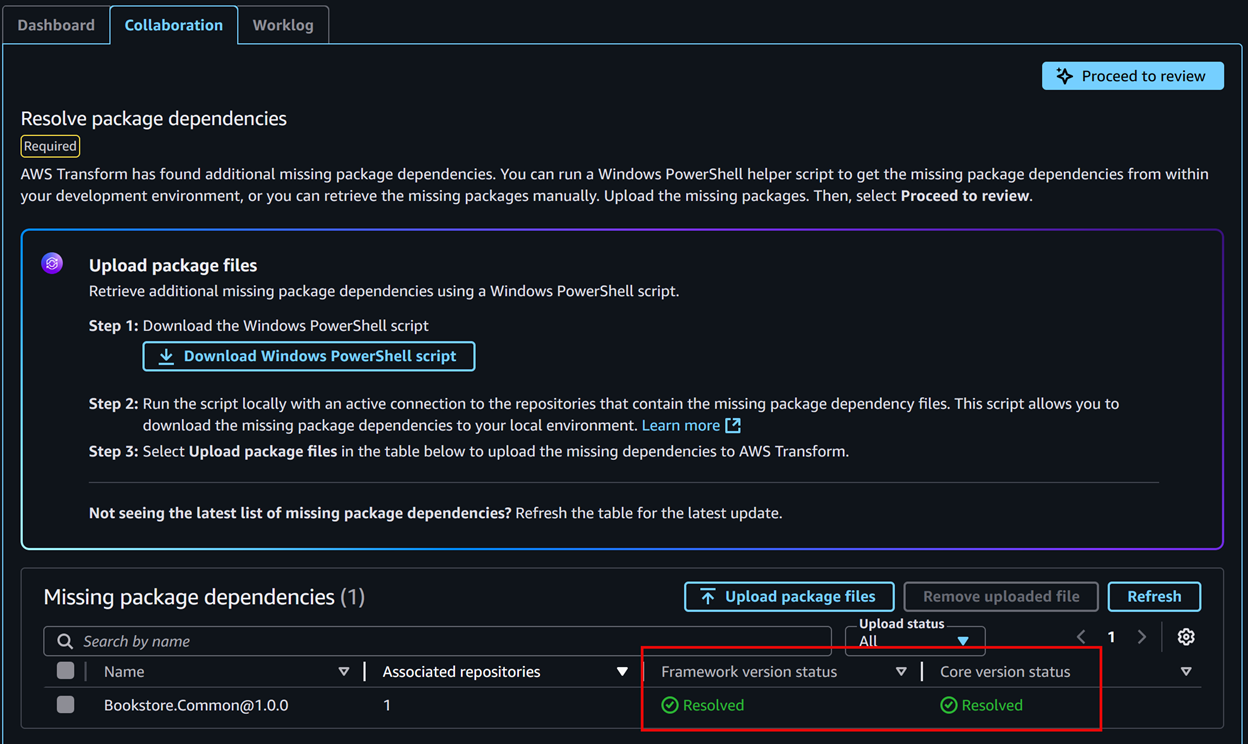Click the green Resolved check under Core version status
This screenshot has width=1248, height=744.
[x=948, y=705]
